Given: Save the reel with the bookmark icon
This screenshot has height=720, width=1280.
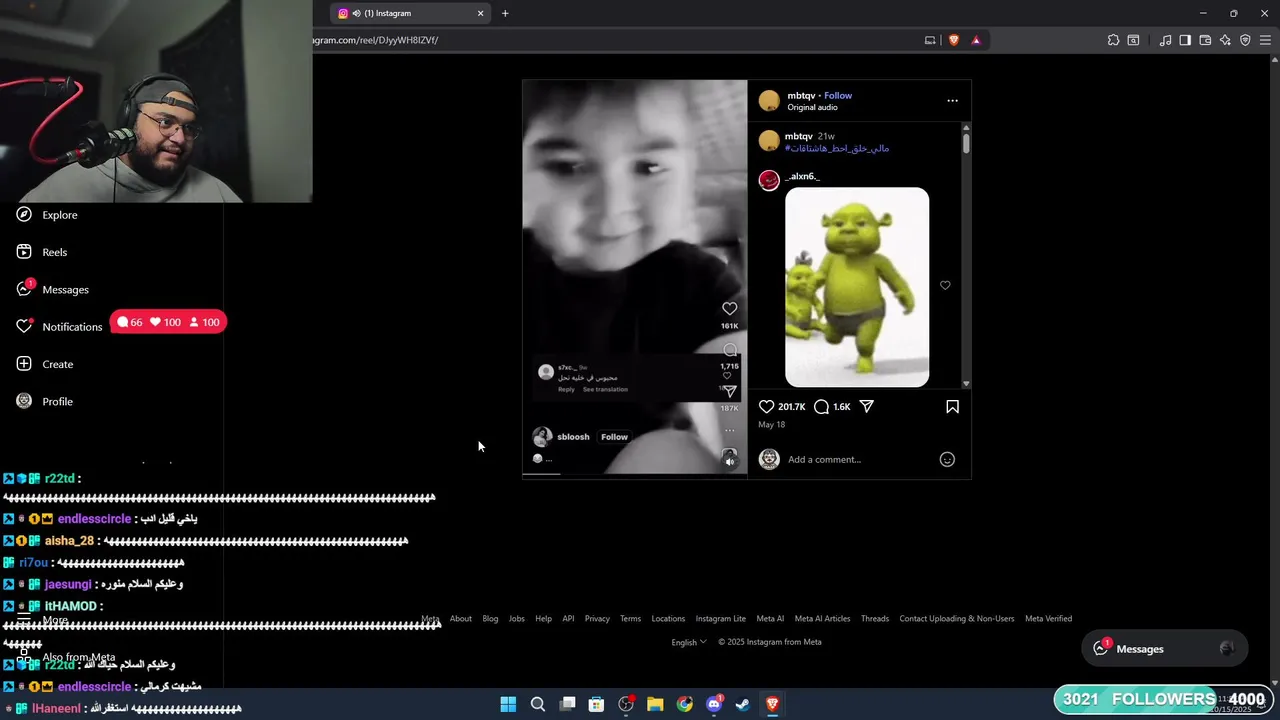Looking at the screenshot, I should [952, 407].
